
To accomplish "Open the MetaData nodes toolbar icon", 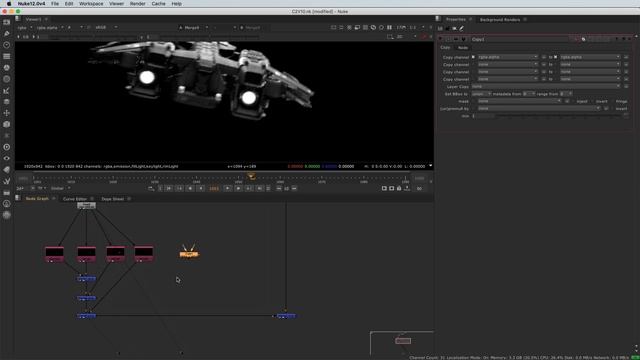I will click(x=7, y=170).
